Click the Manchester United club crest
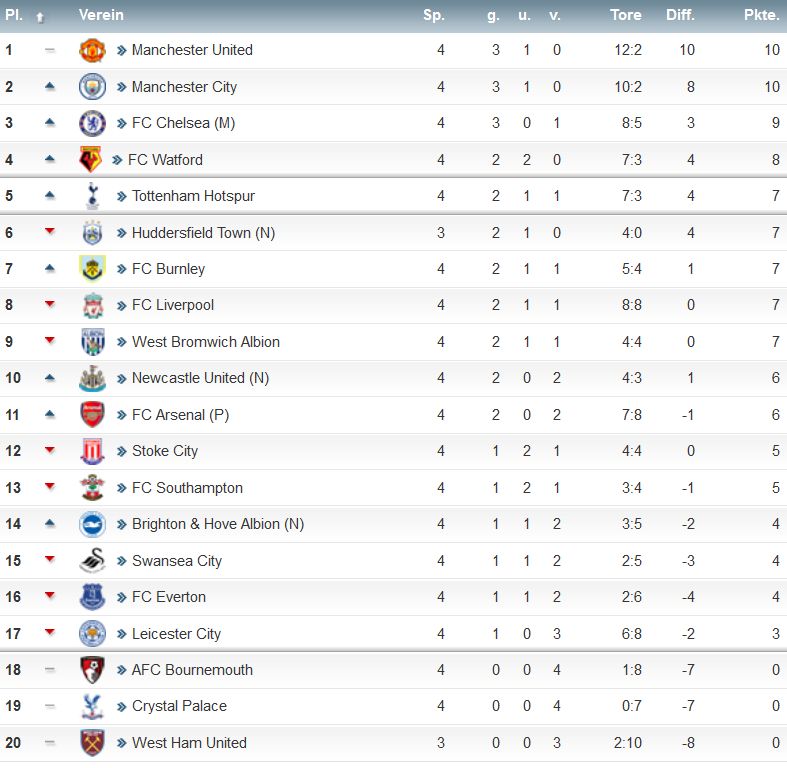787x768 pixels. tap(92, 50)
